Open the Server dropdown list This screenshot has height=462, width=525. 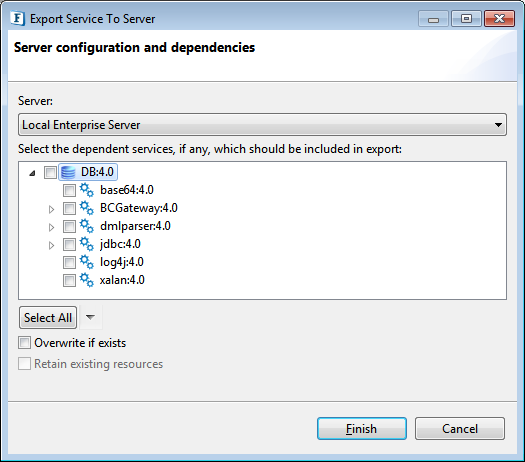pos(262,125)
